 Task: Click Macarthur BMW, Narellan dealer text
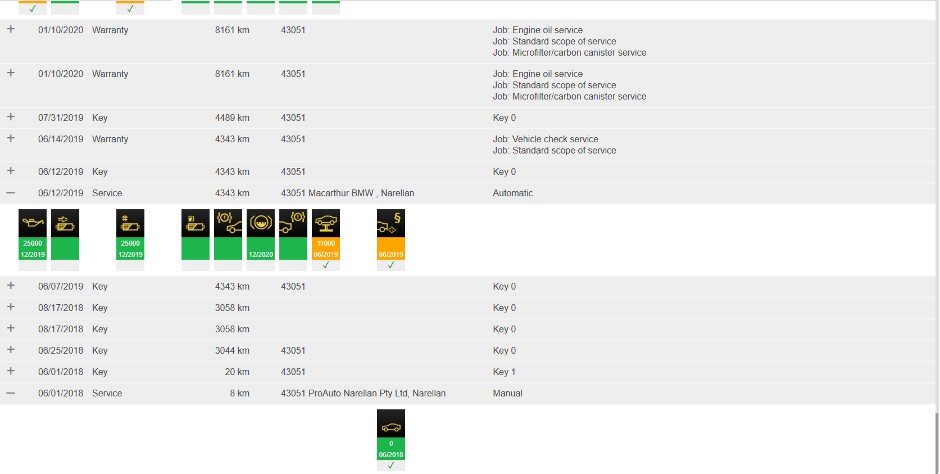[x=361, y=193]
